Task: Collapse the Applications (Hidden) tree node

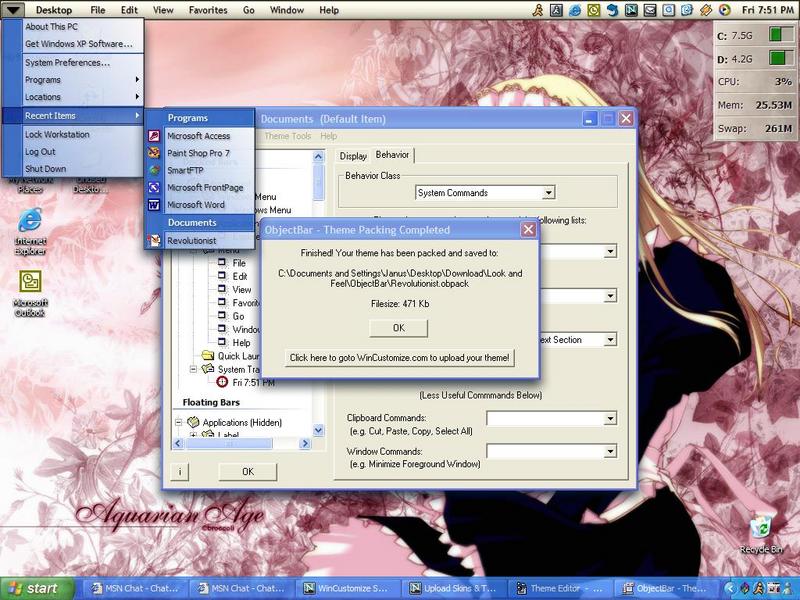Action: 179,422
